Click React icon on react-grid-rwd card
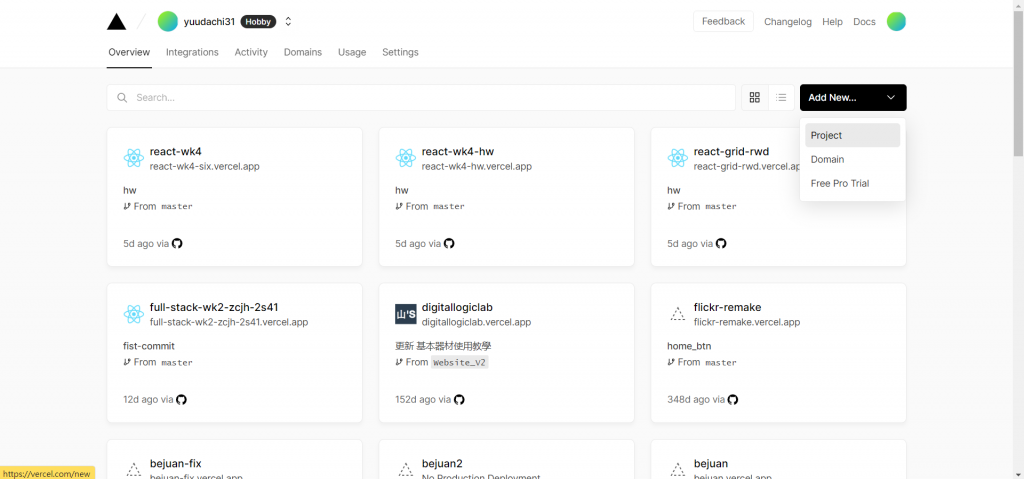The width and height of the screenshot is (1024, 479). click(677, 158)
